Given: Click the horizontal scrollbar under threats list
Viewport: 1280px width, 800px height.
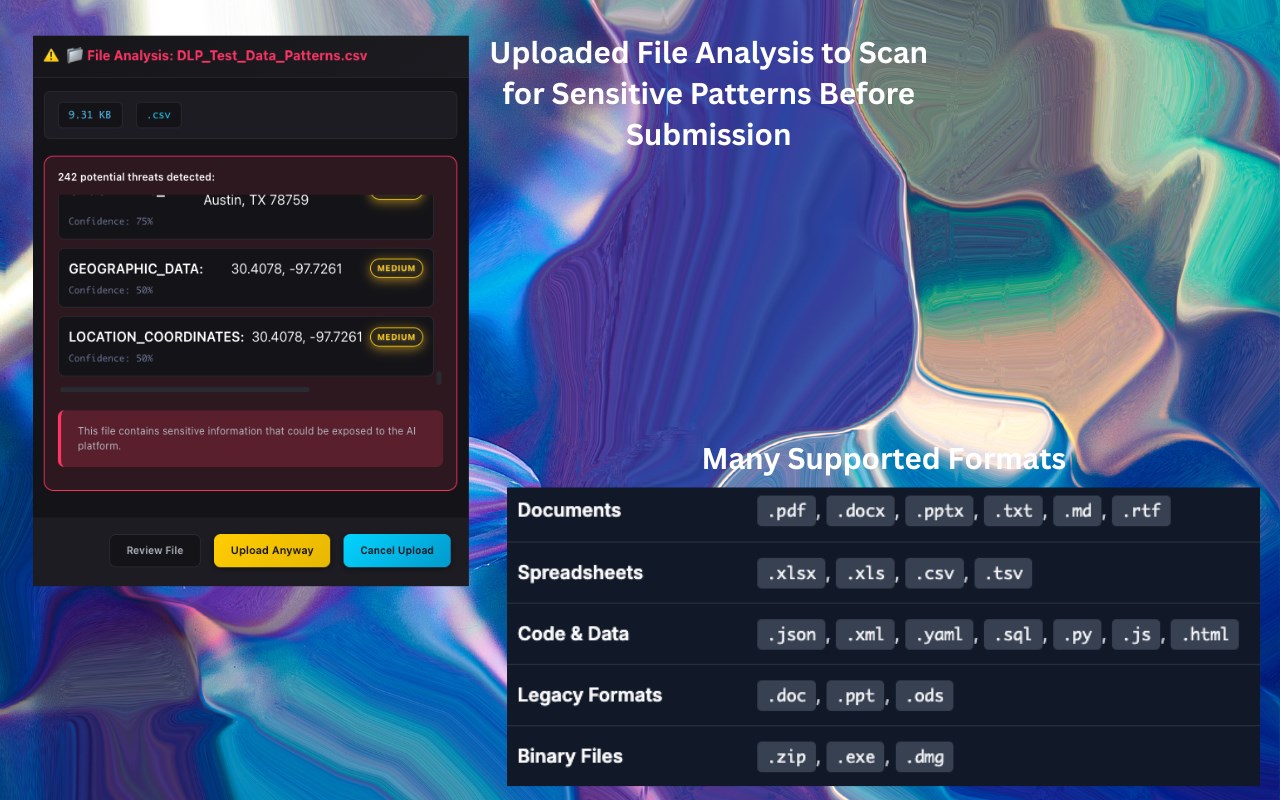Looking at the screenshot, I should [185, 390].
